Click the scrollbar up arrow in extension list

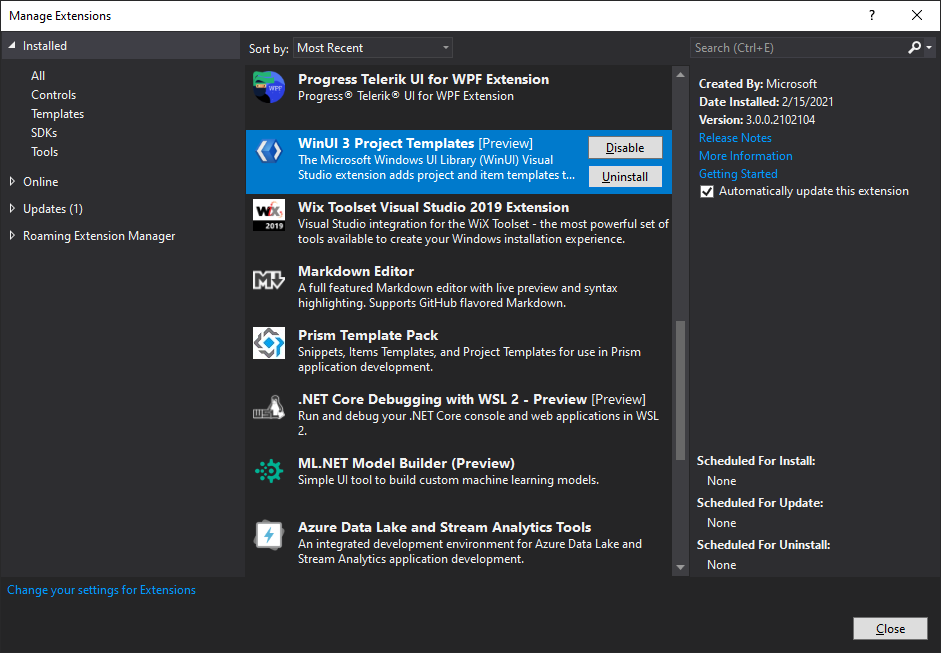[x=680, y=75]
